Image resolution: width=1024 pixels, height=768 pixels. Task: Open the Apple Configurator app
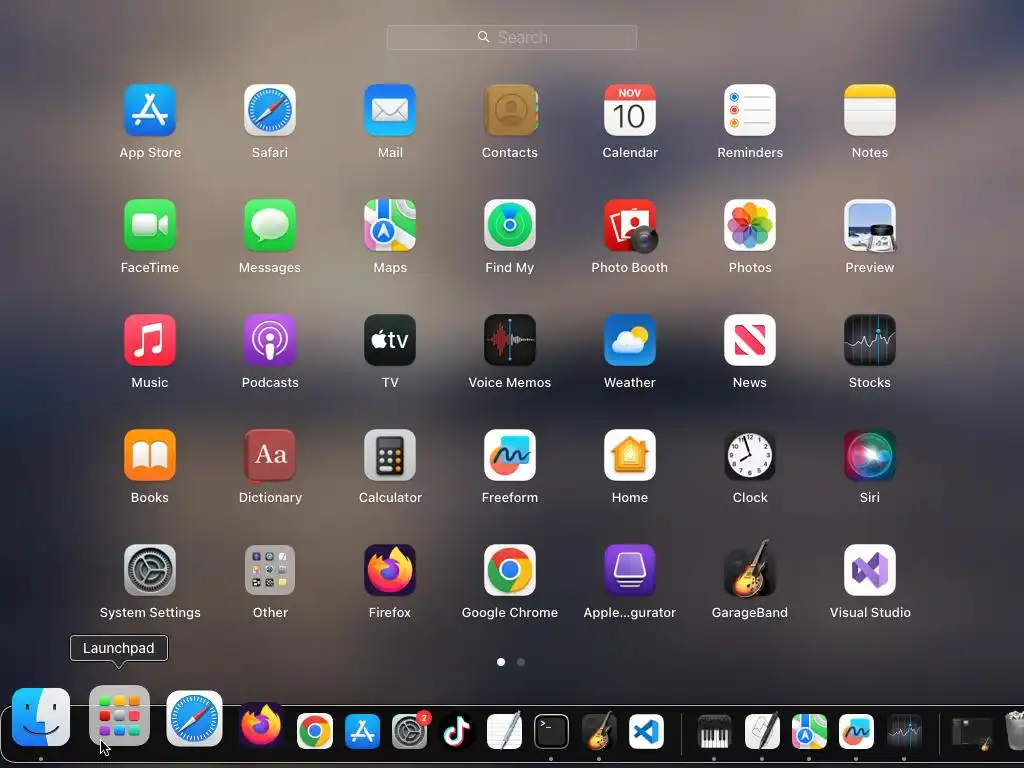[x=630, y=570]
